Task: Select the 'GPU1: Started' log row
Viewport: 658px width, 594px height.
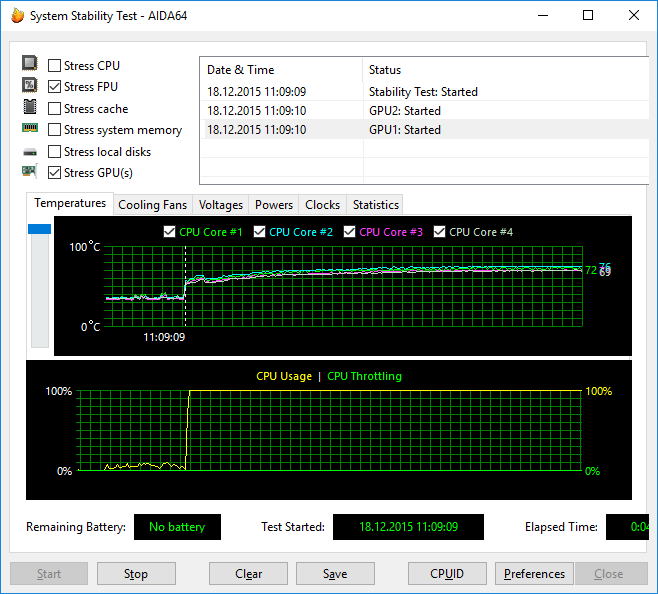Action: click(425, 130)
